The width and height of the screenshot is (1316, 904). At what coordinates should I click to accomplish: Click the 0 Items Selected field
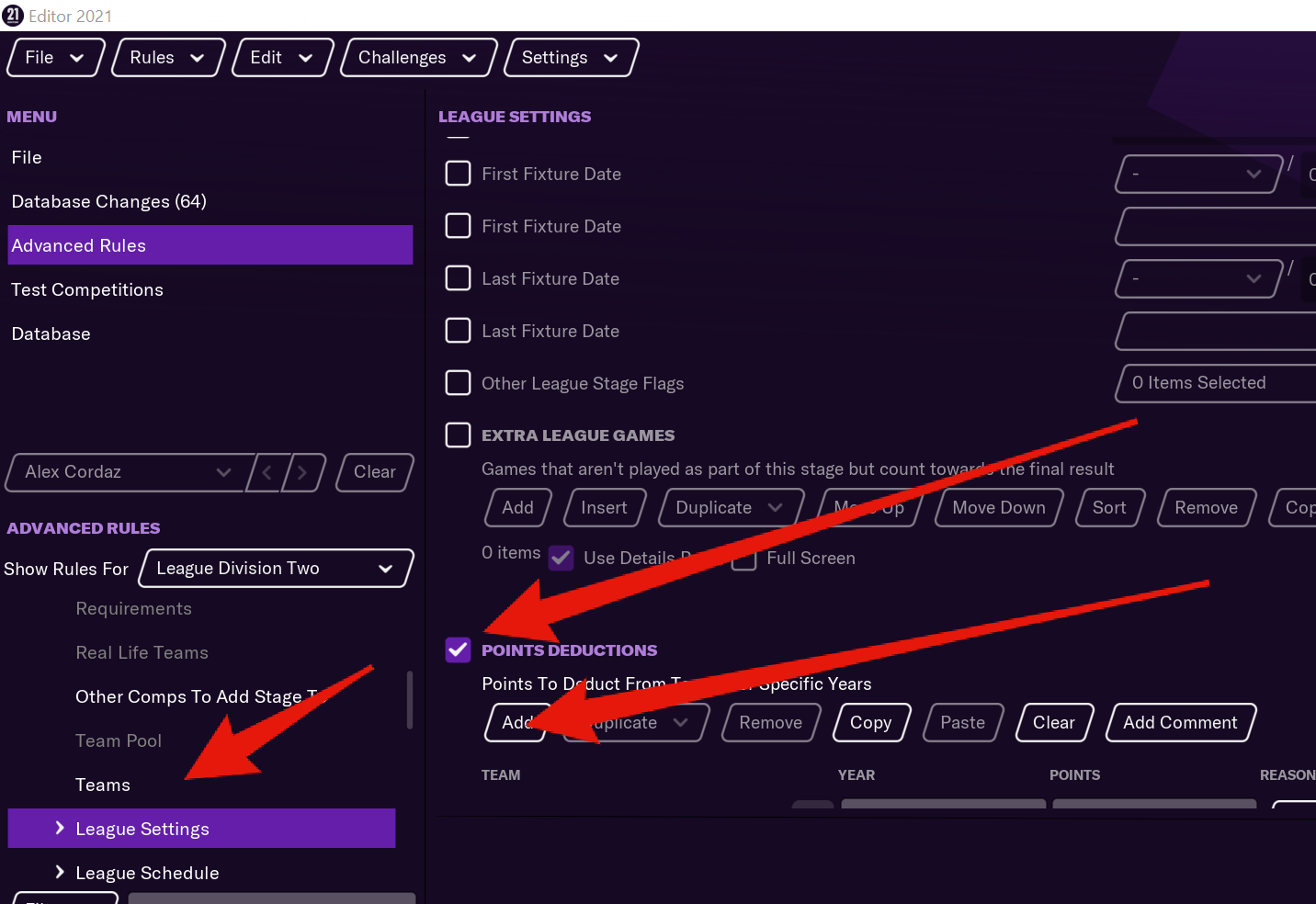[x=1213, y=383]
